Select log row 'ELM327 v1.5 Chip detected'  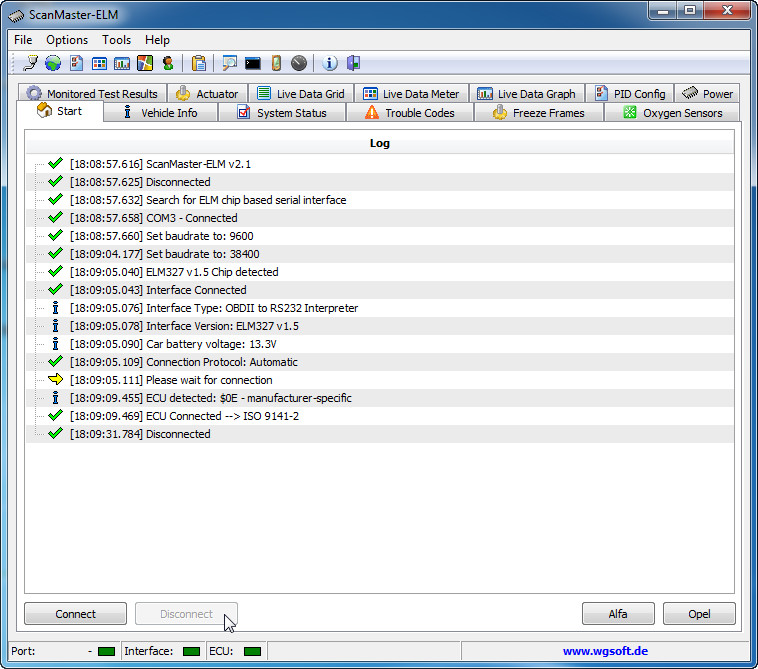(379, 272)
